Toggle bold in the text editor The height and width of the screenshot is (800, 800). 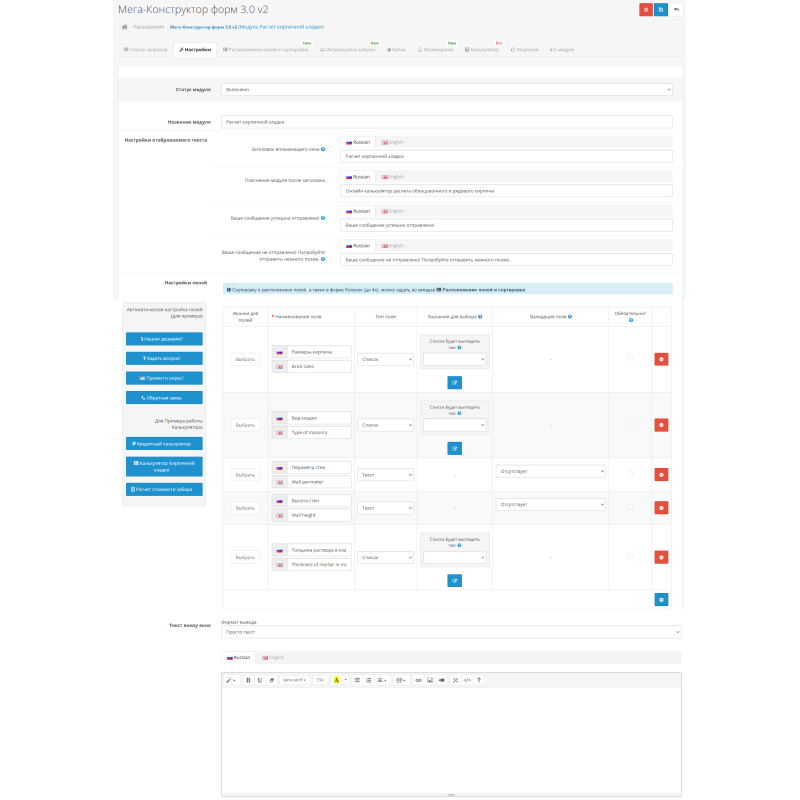pos(248,680)
